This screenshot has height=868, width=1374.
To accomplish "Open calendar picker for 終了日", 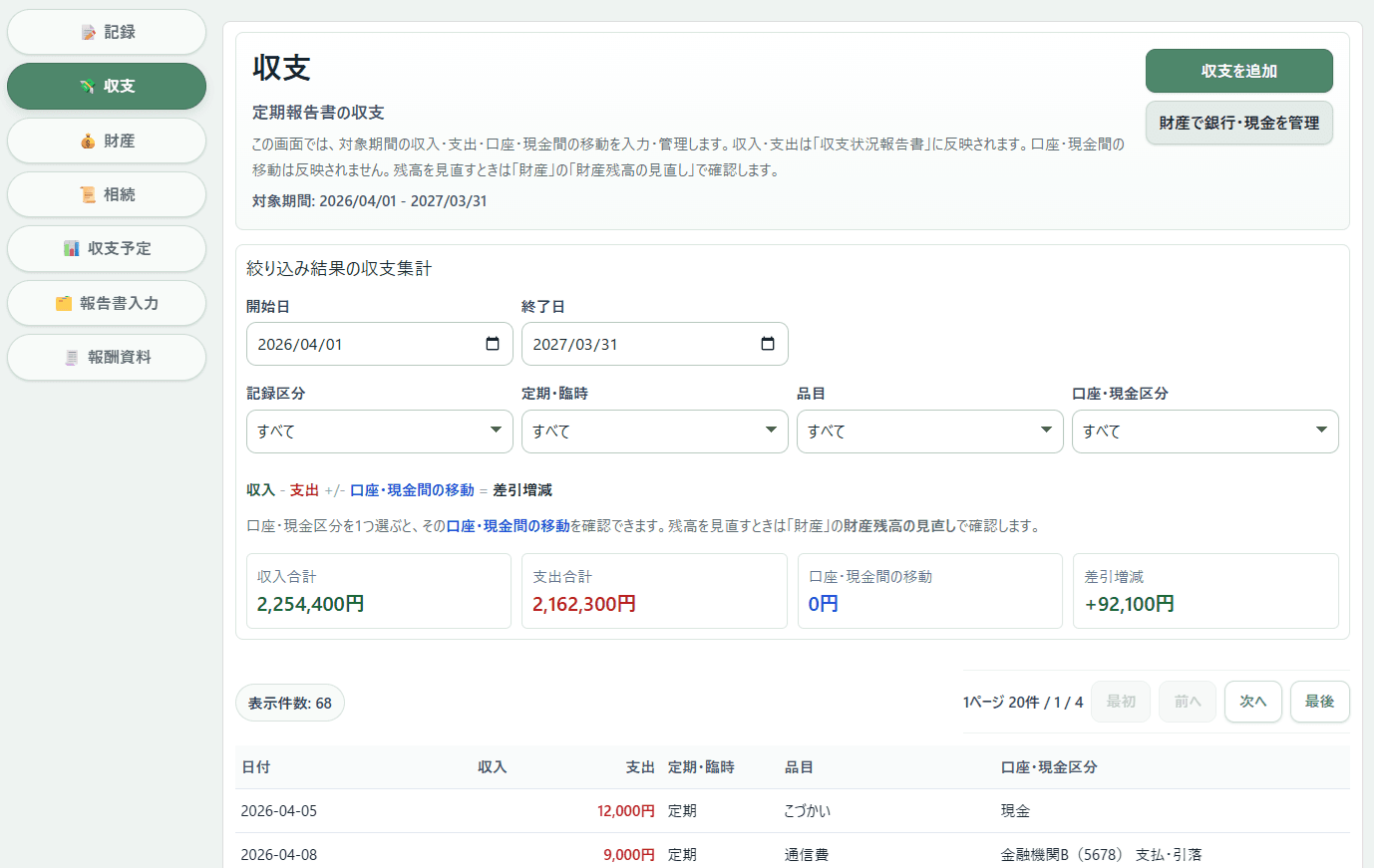I will pyautogui.click(x=768, y=344).
